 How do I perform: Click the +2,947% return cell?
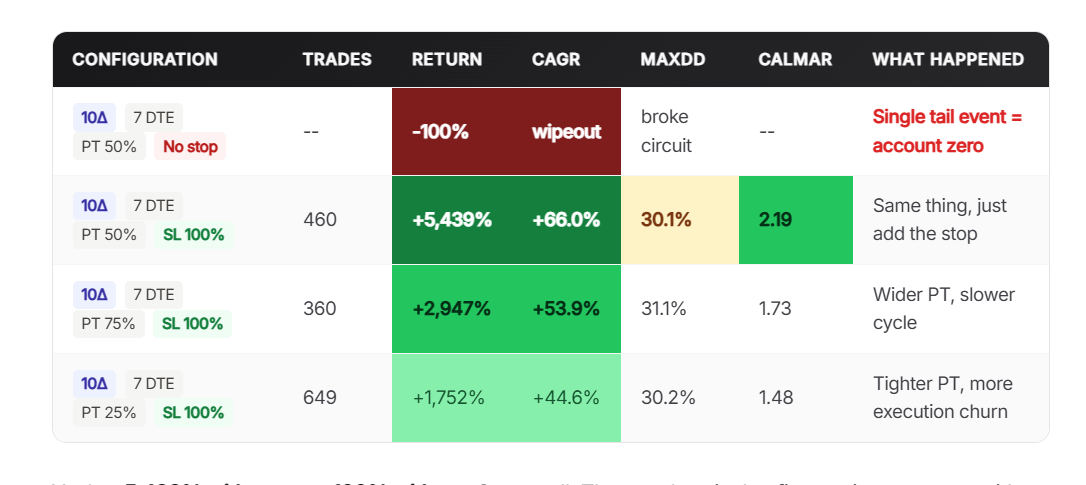pos(452,308)
